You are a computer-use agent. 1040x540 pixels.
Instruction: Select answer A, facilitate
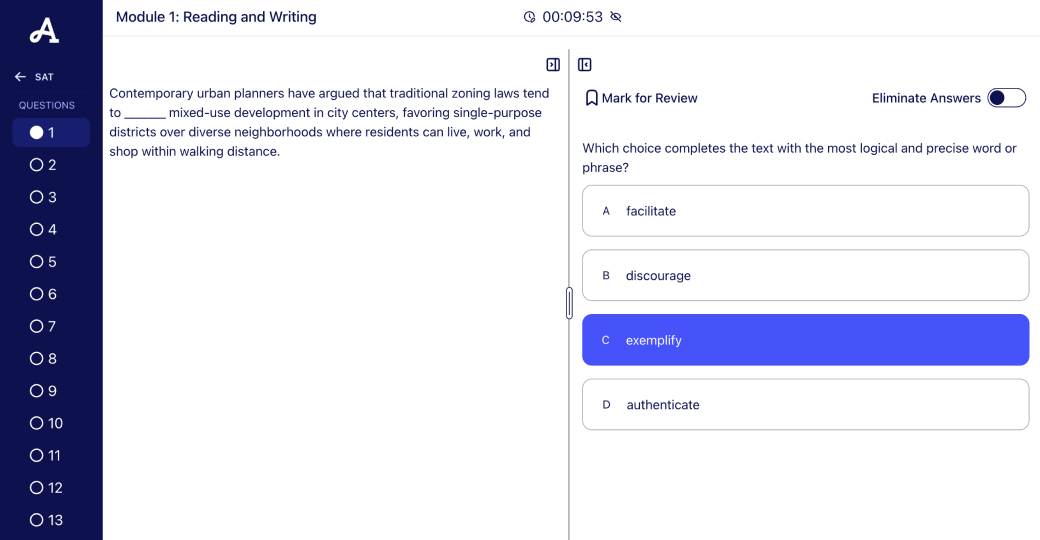pyautogui.click(x=805, y=211)
